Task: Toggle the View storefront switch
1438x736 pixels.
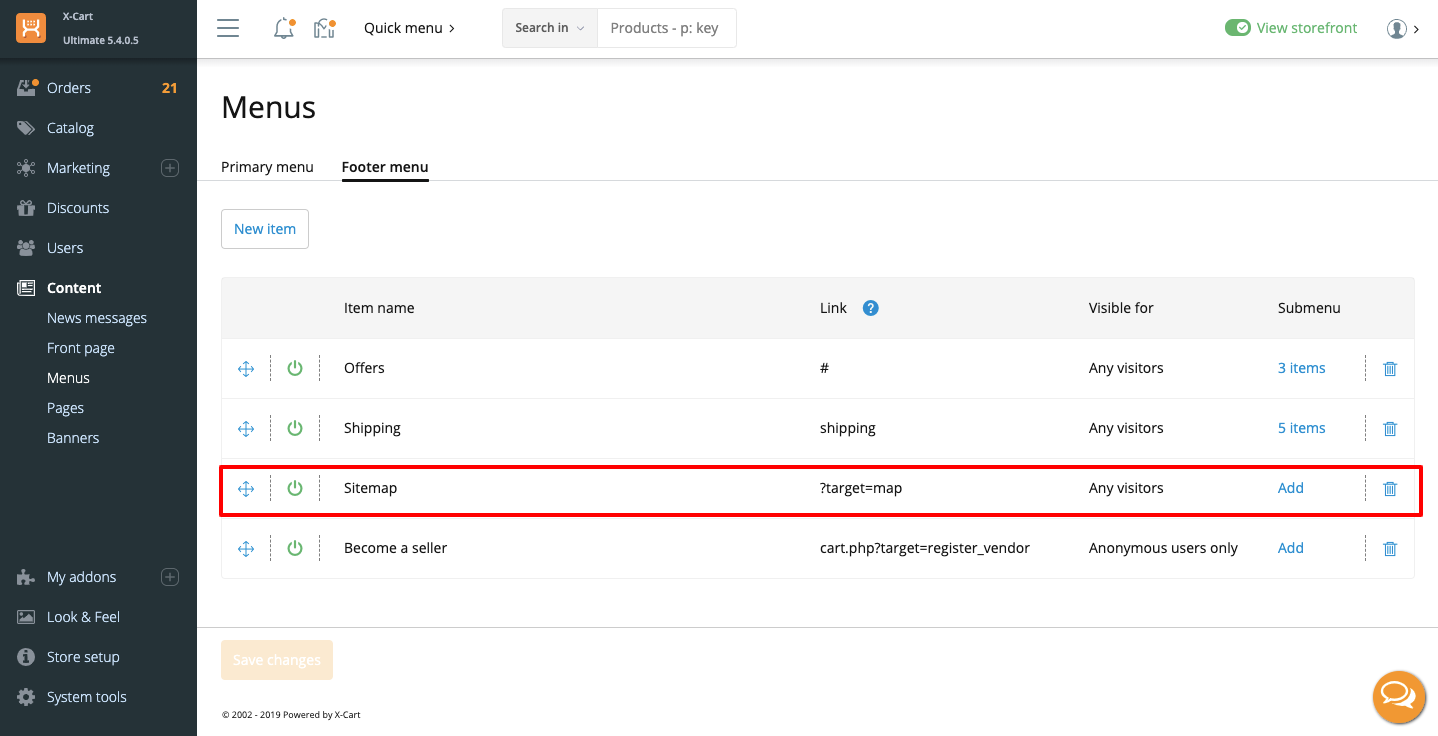Action: pyautogui.click(x=1237, y=28)
